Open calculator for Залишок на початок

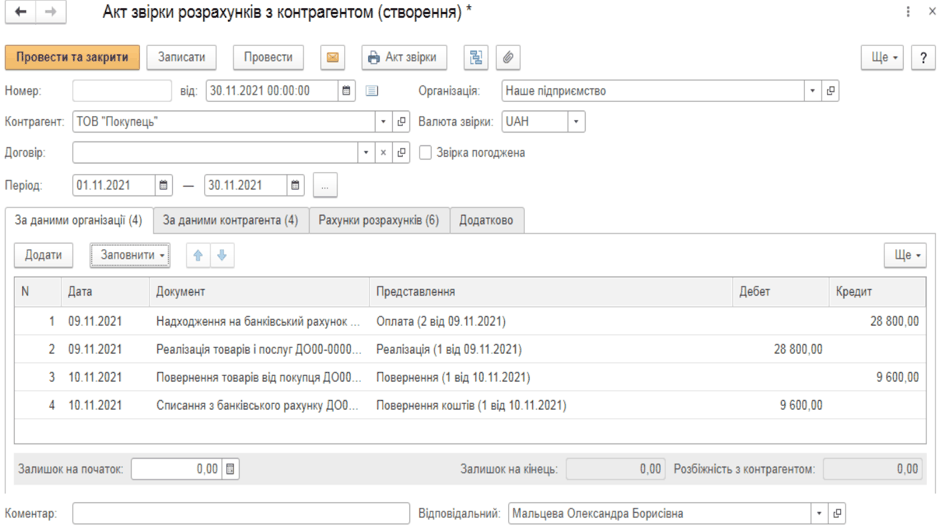pos(230,469)
